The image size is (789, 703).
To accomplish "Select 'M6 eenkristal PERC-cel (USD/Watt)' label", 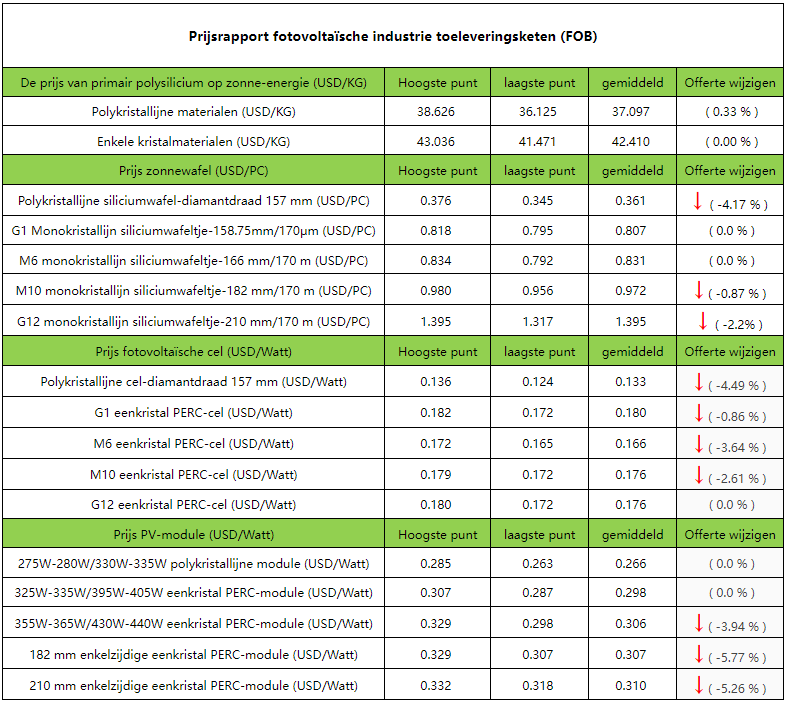I will pos(194,444).
